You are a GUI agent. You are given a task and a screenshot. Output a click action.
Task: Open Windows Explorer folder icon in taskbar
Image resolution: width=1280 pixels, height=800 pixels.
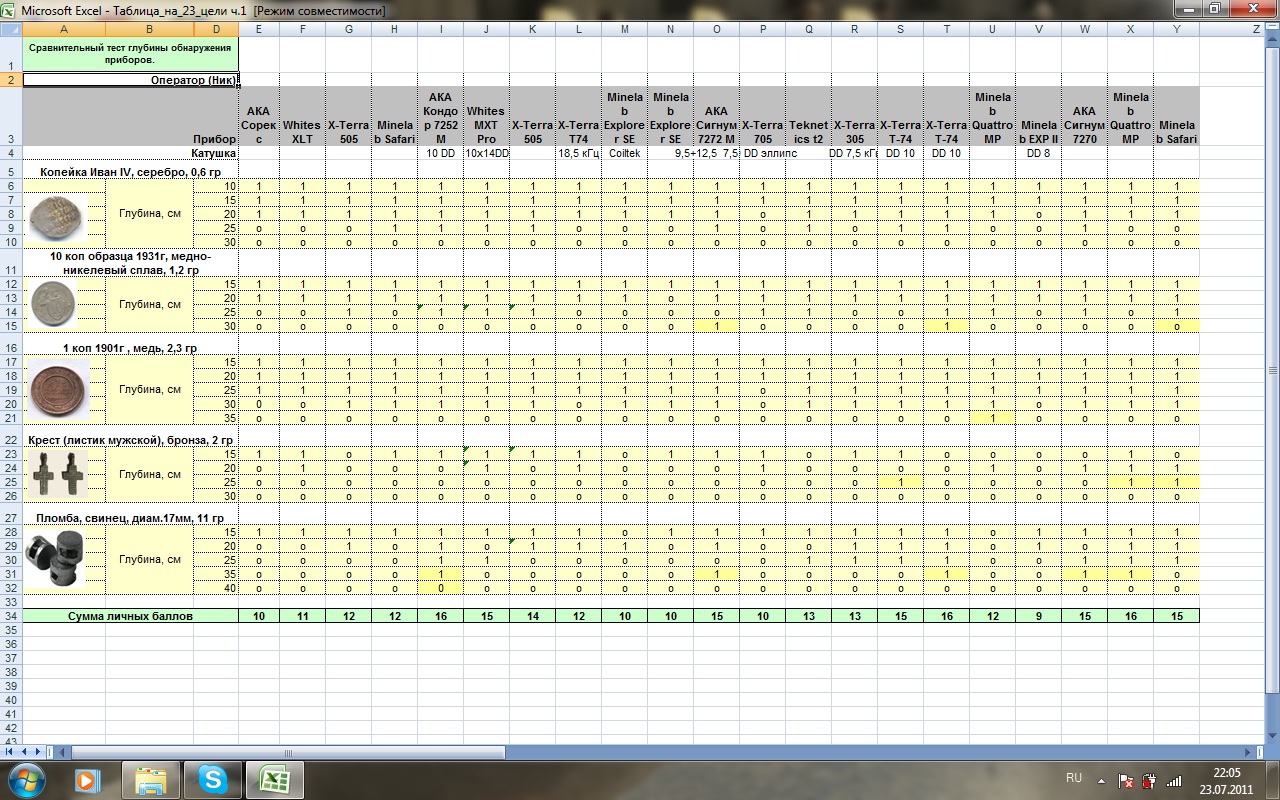point(151,778)
